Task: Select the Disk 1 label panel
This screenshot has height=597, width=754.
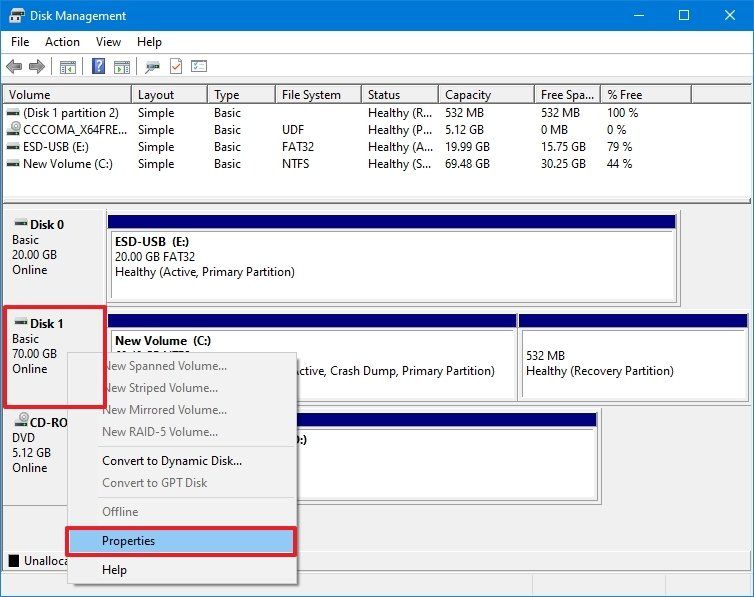Action: pos(54,357)
